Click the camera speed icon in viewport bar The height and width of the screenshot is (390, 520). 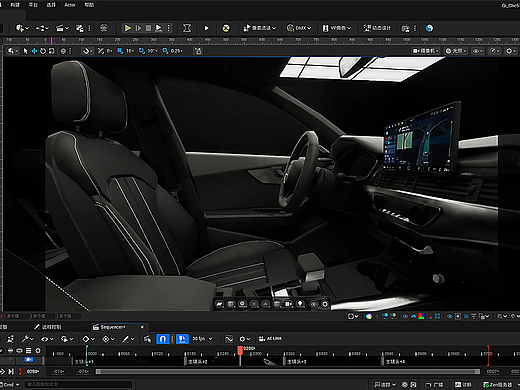coord(493,51)
